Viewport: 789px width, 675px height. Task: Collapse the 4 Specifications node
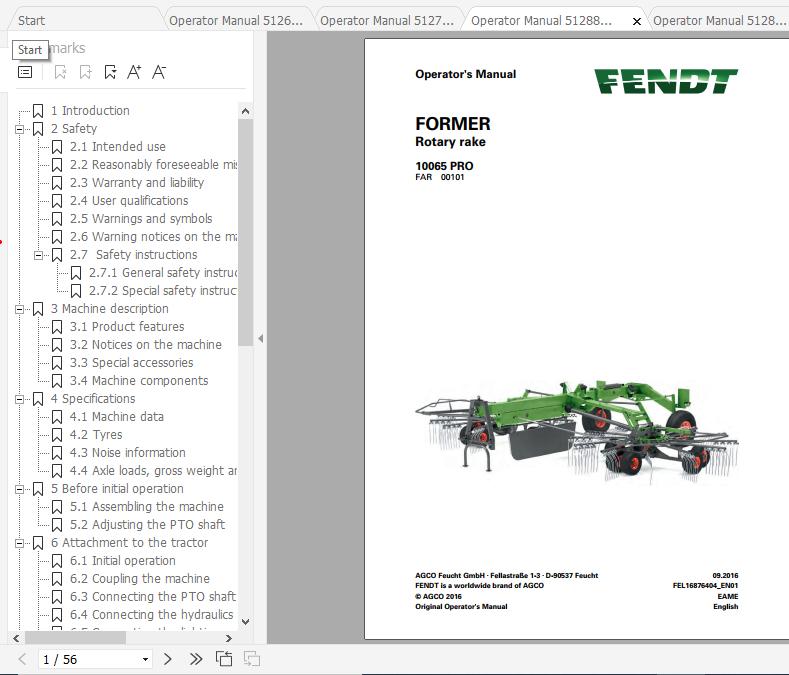pyautogui.click(x=19, y=400)
